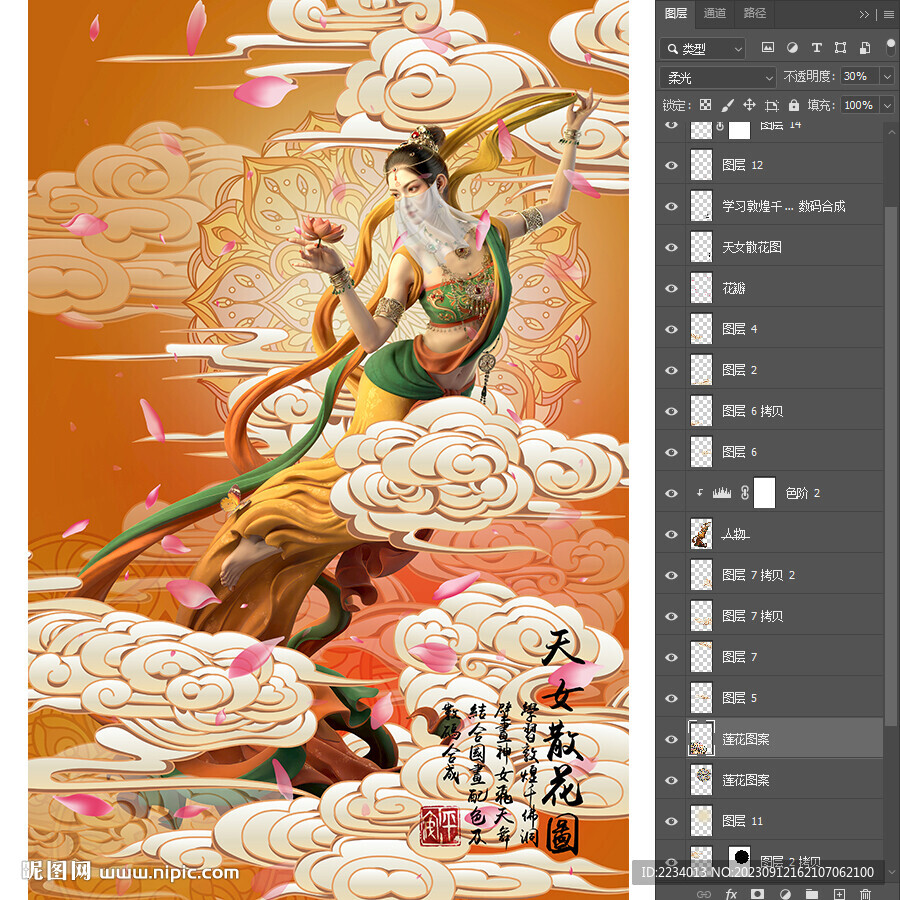
Task: Hide the 人物 layer
Action: (x=671, y=534)
